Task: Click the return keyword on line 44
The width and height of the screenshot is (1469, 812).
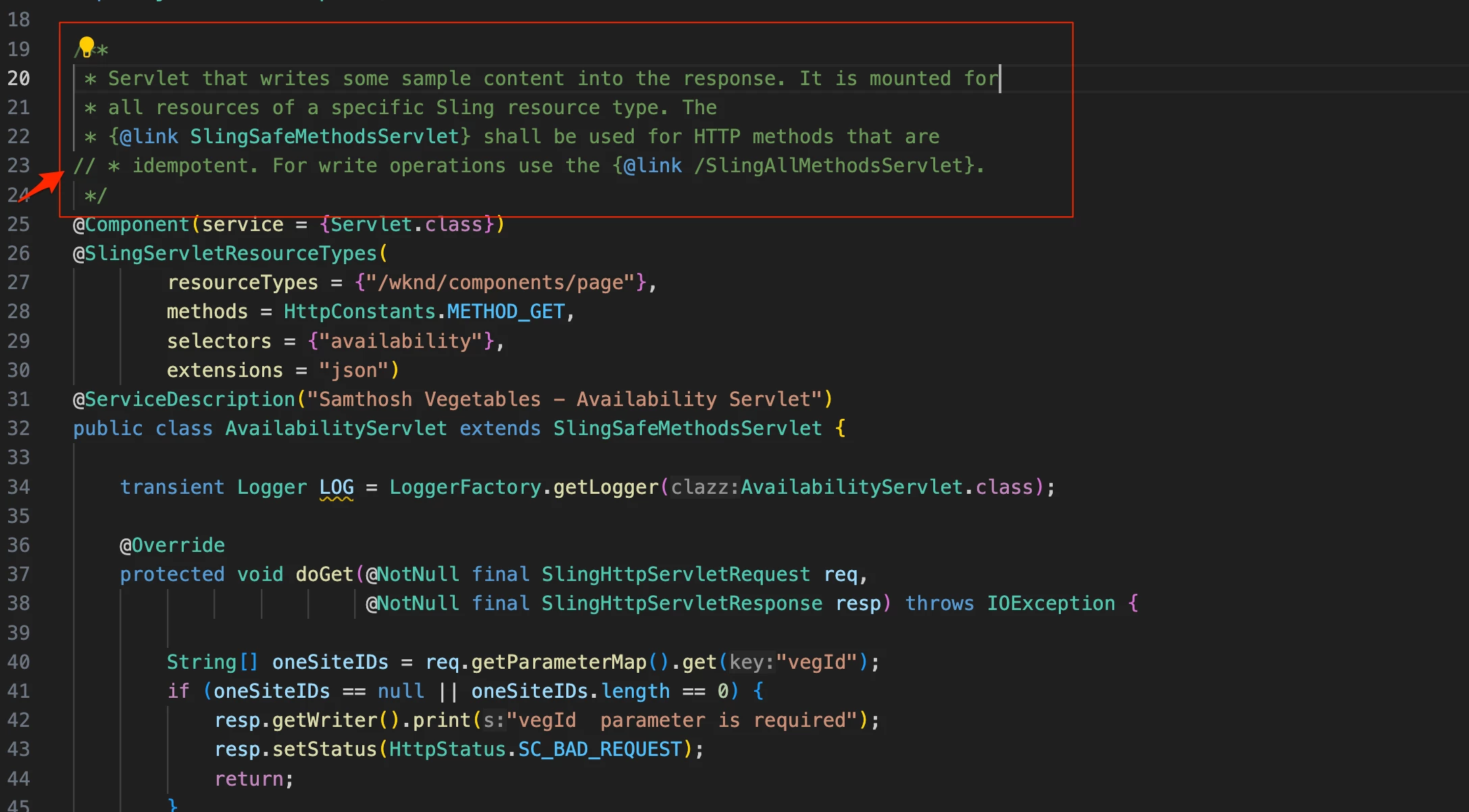Action: point(248,779)
